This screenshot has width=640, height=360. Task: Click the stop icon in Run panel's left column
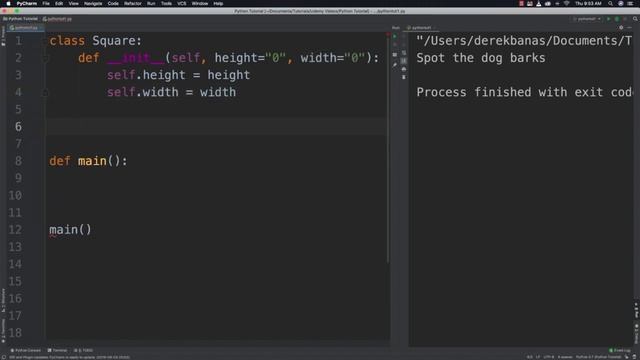[x=395, y=44]
